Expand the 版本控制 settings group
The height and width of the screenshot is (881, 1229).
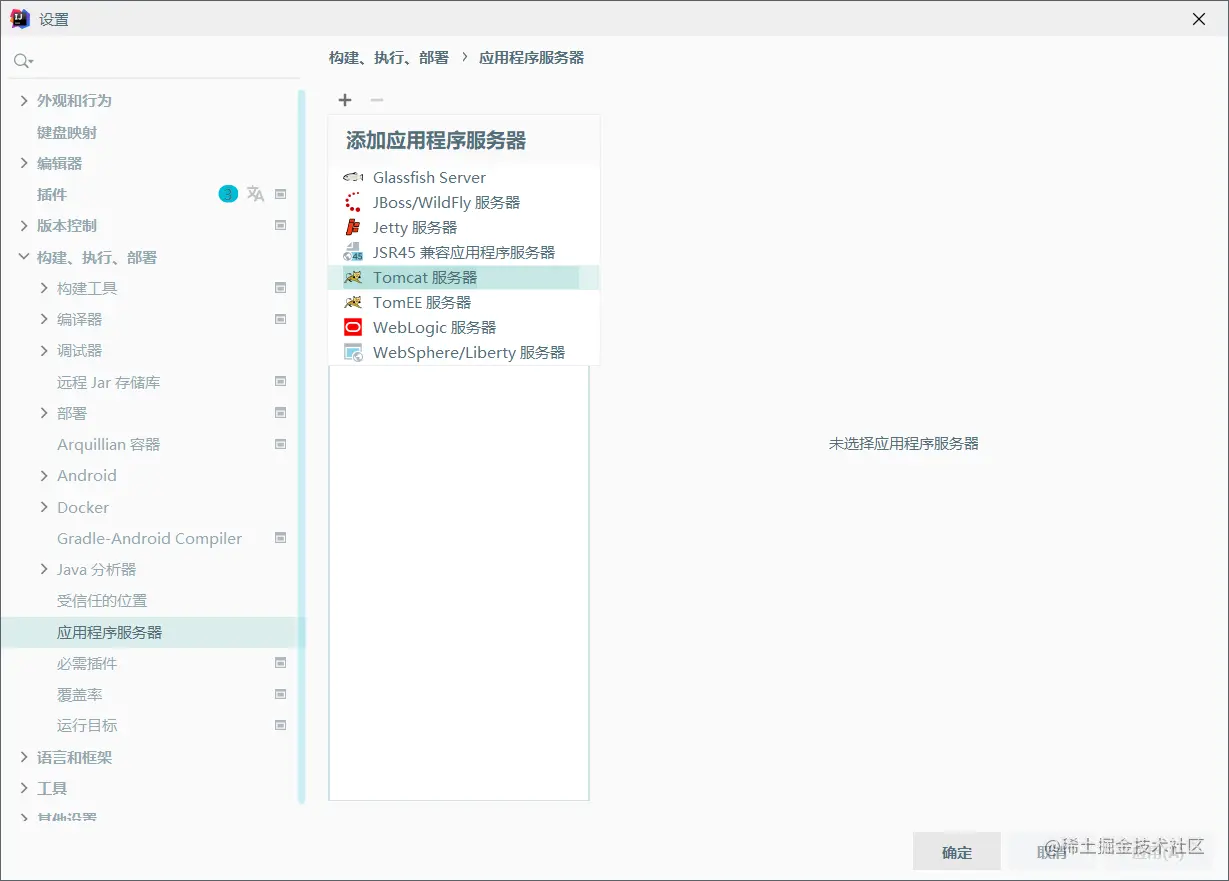click(24, 225)
